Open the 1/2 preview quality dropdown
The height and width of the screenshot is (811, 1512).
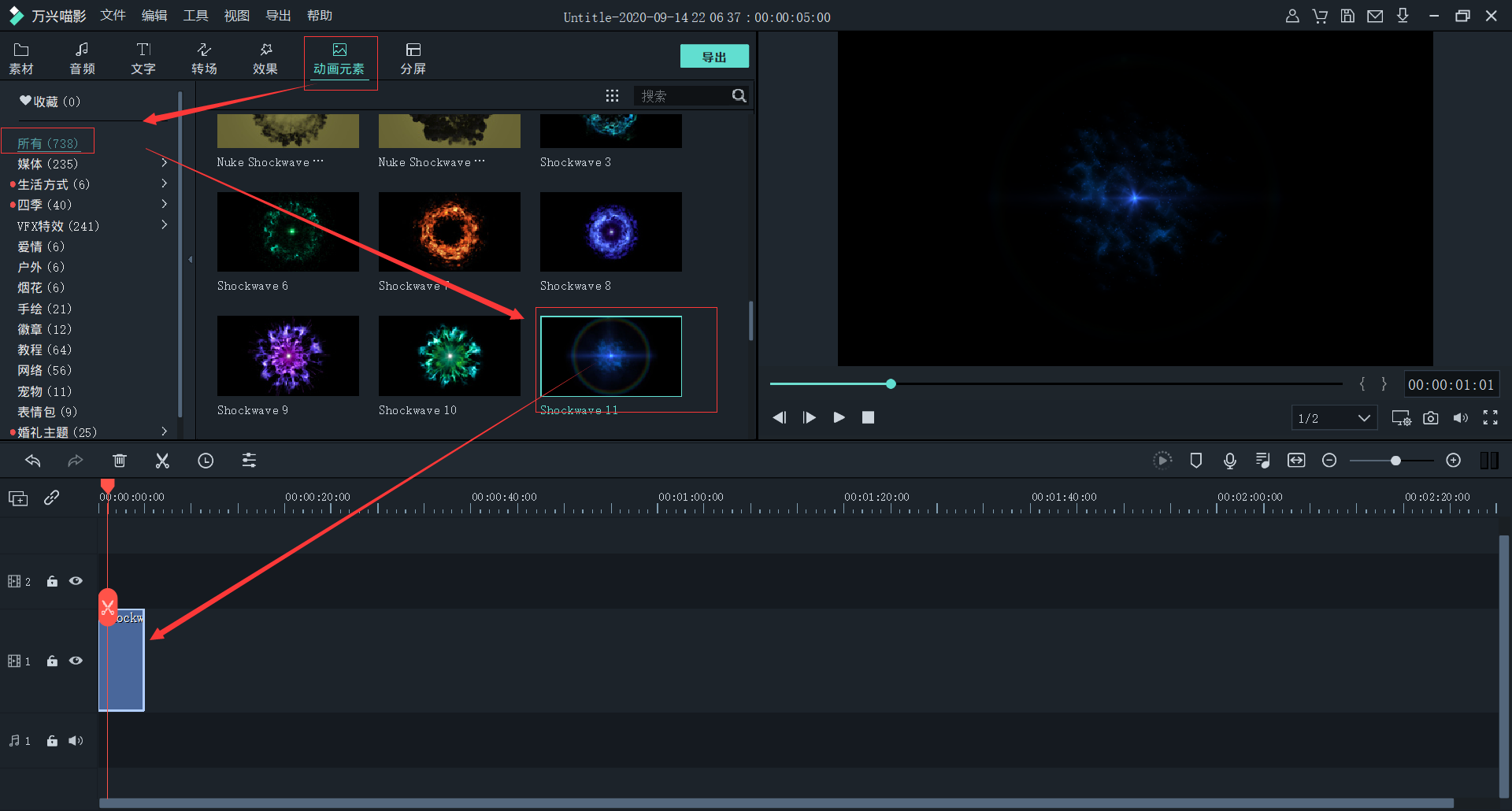click(x=1334, y=418)
